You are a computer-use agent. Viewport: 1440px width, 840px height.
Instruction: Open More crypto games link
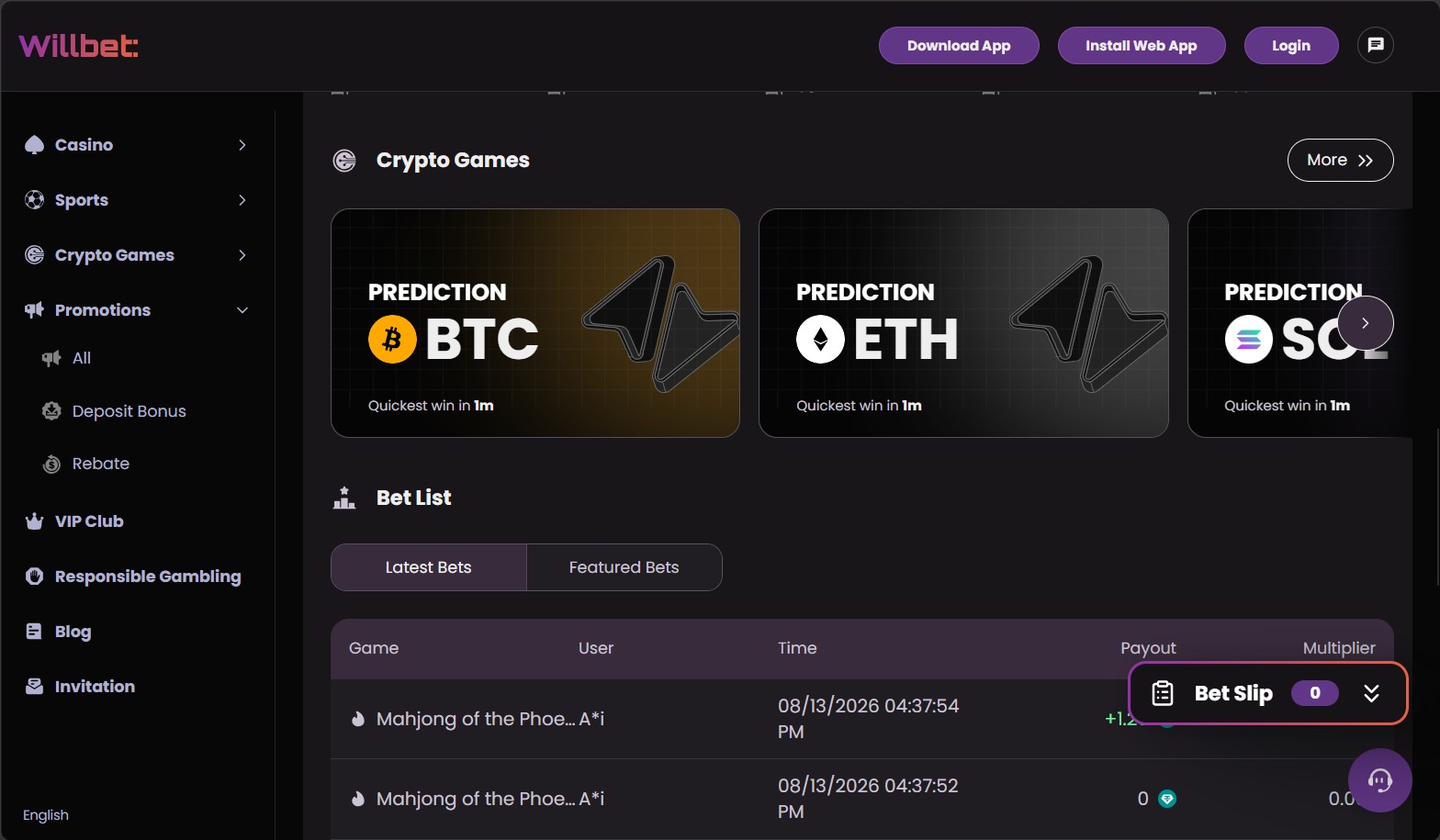point(1340,160)
